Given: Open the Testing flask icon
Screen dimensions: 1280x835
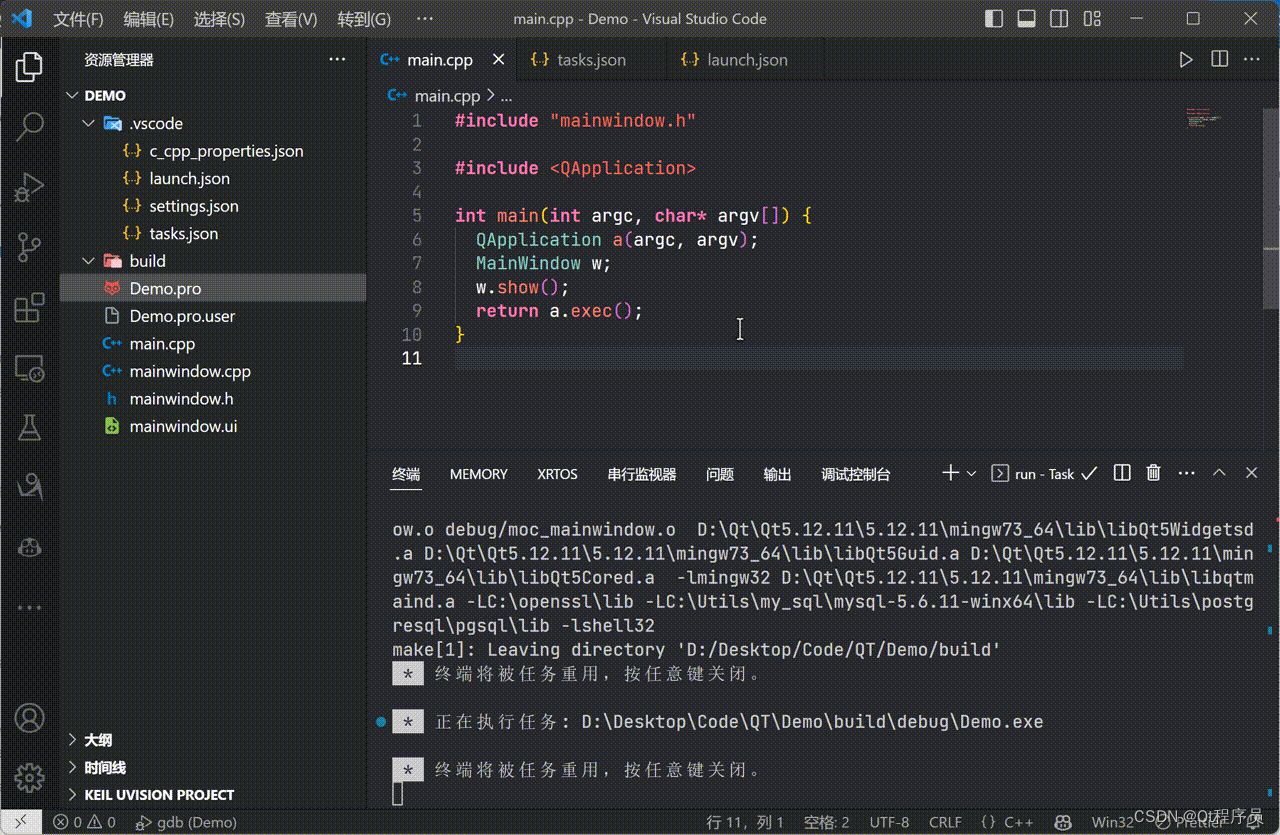Looking at the screenshot, I should pyautogui.click(x=29, y=427).
